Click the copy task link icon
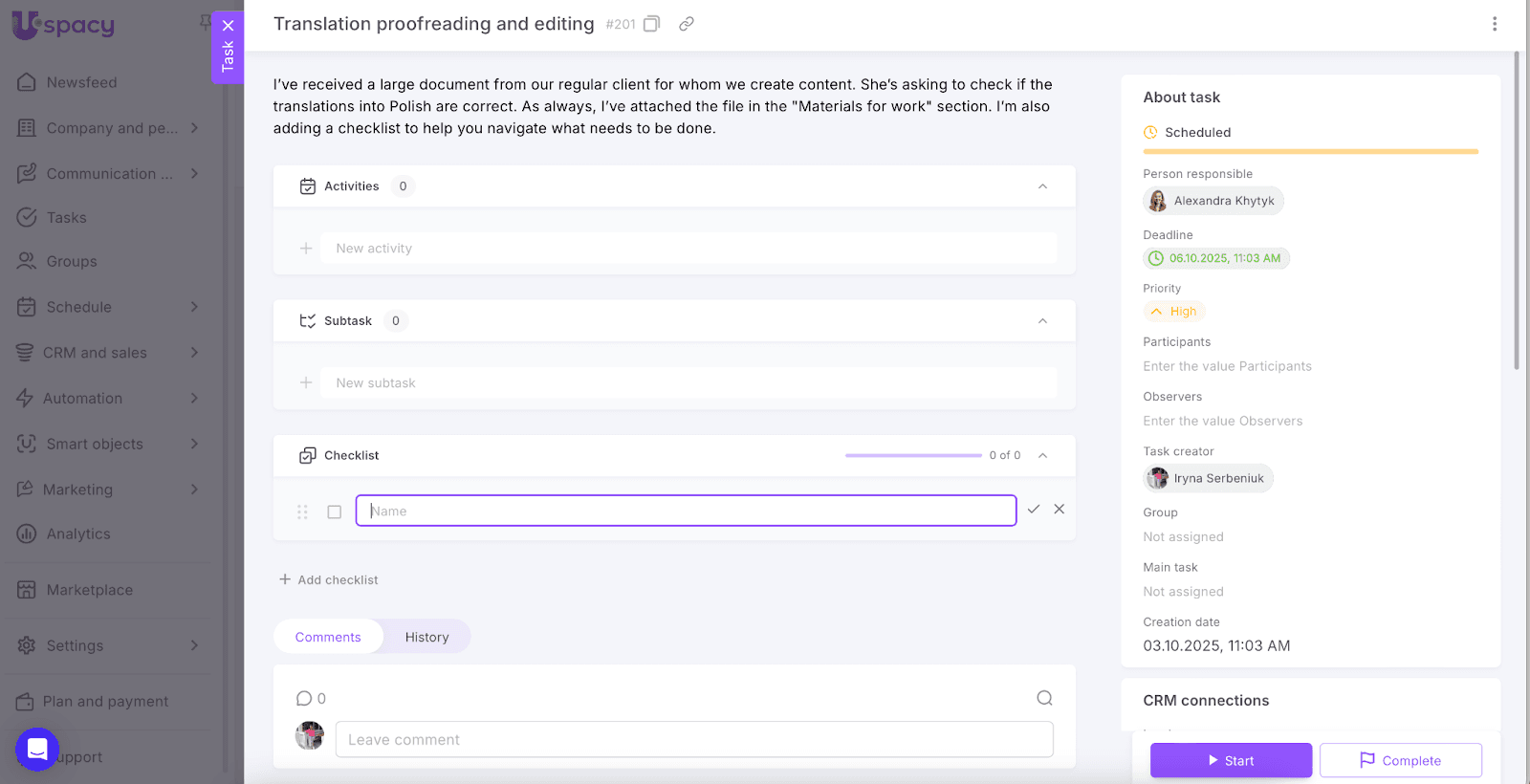Image resolution: width=1530 pixels, height=784 pixels. click(687, 24)
